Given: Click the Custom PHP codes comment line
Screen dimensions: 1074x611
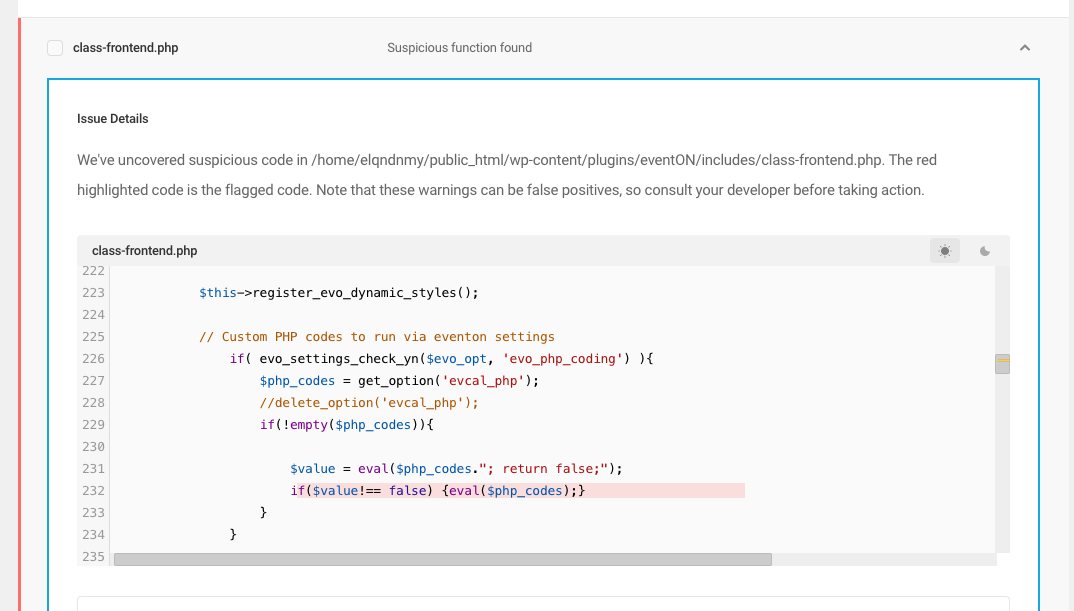Looking at the screenshot, I should tap(377, 337).
